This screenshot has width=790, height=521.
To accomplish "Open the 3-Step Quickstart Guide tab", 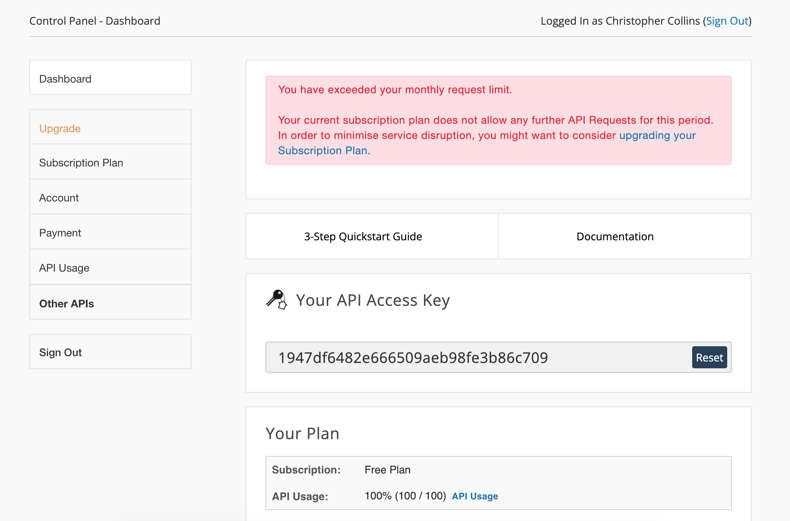I will click(363, 237).
